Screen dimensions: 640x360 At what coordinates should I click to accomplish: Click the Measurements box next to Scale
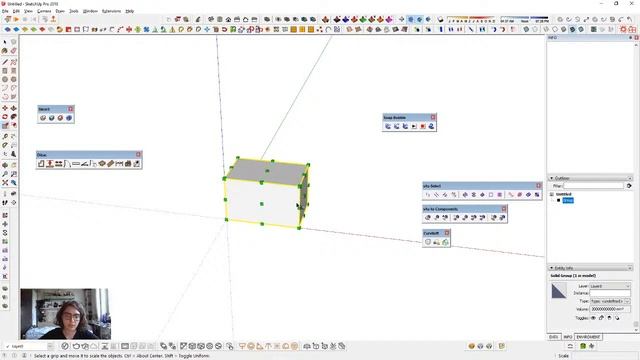coord(604,356)
